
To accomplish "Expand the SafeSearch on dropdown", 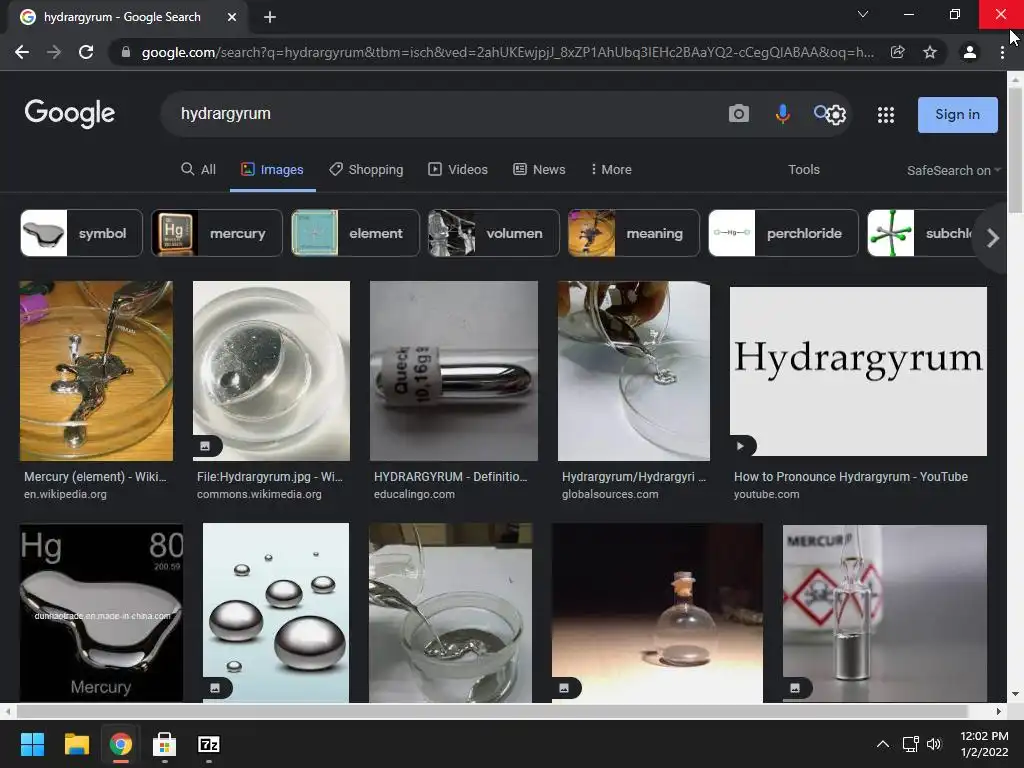I will (x=953, y=171).
